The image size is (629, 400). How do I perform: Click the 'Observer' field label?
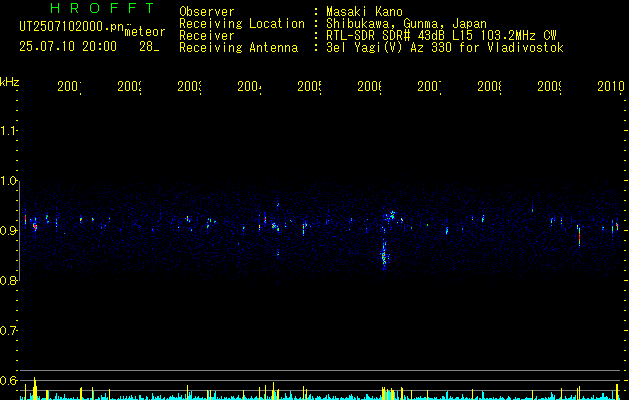[207, 11]
